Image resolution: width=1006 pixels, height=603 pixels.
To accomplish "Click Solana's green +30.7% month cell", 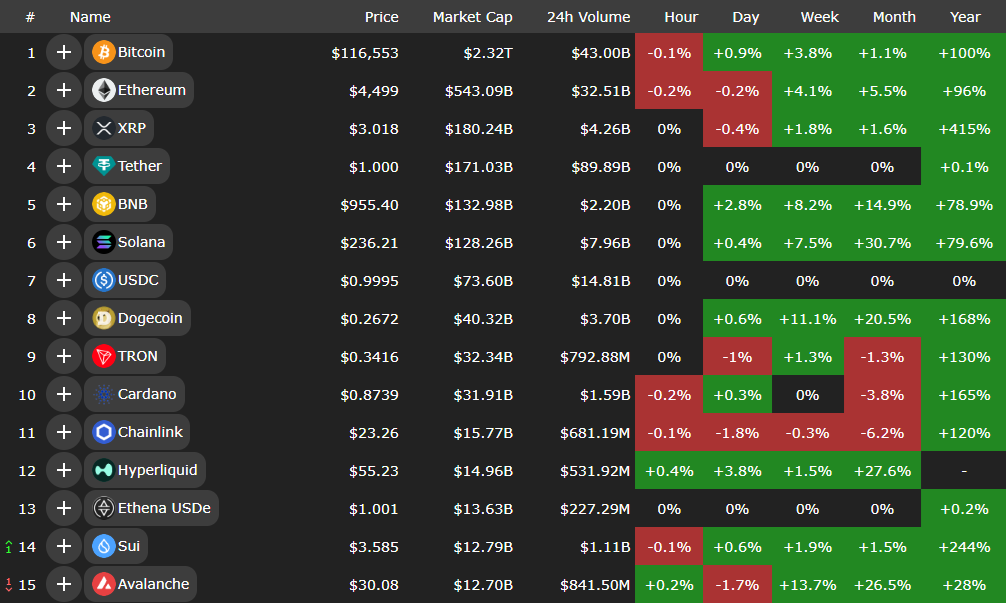I will (882, 242).
